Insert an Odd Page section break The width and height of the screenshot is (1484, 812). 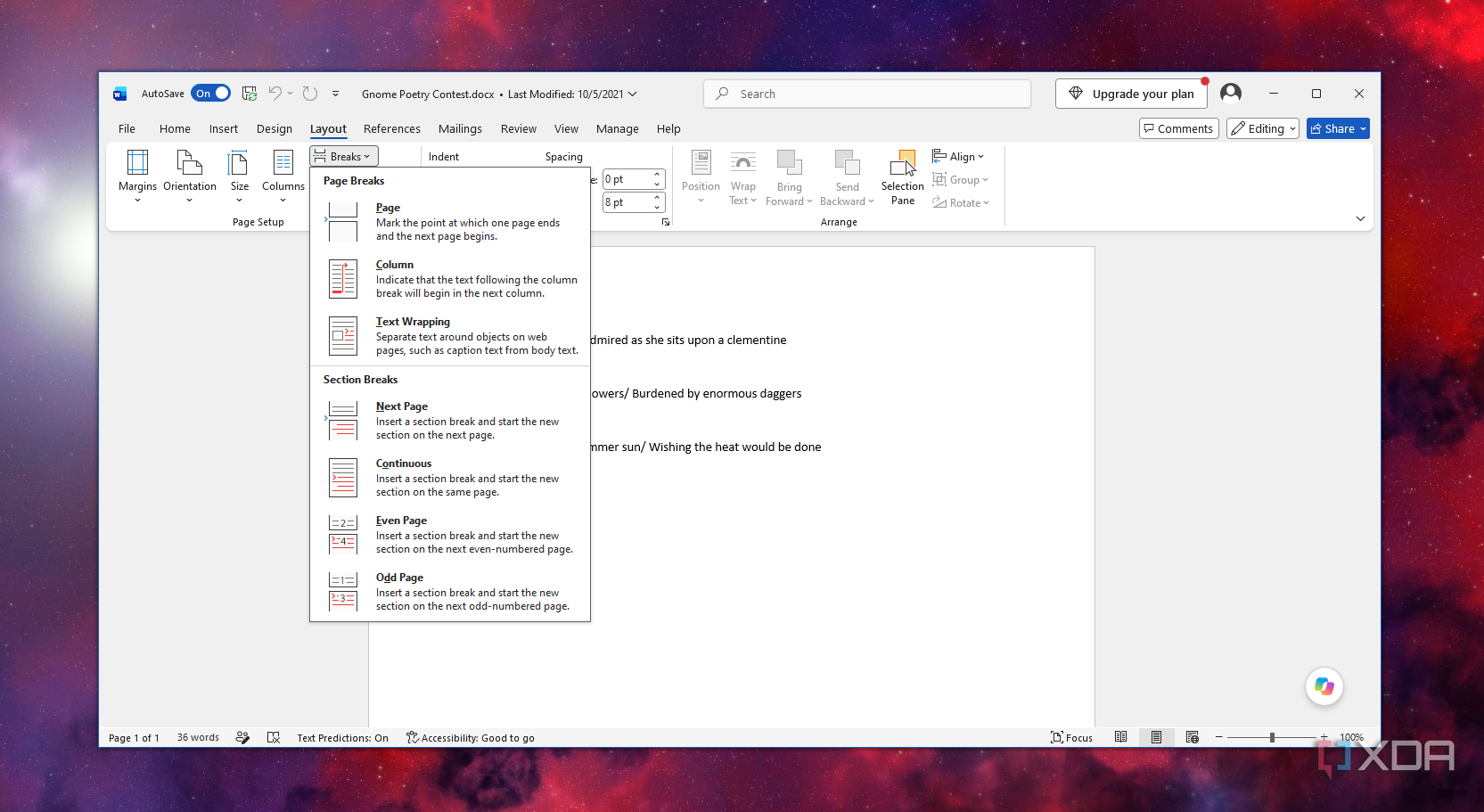pyautogui.click(x=450, y=592)
